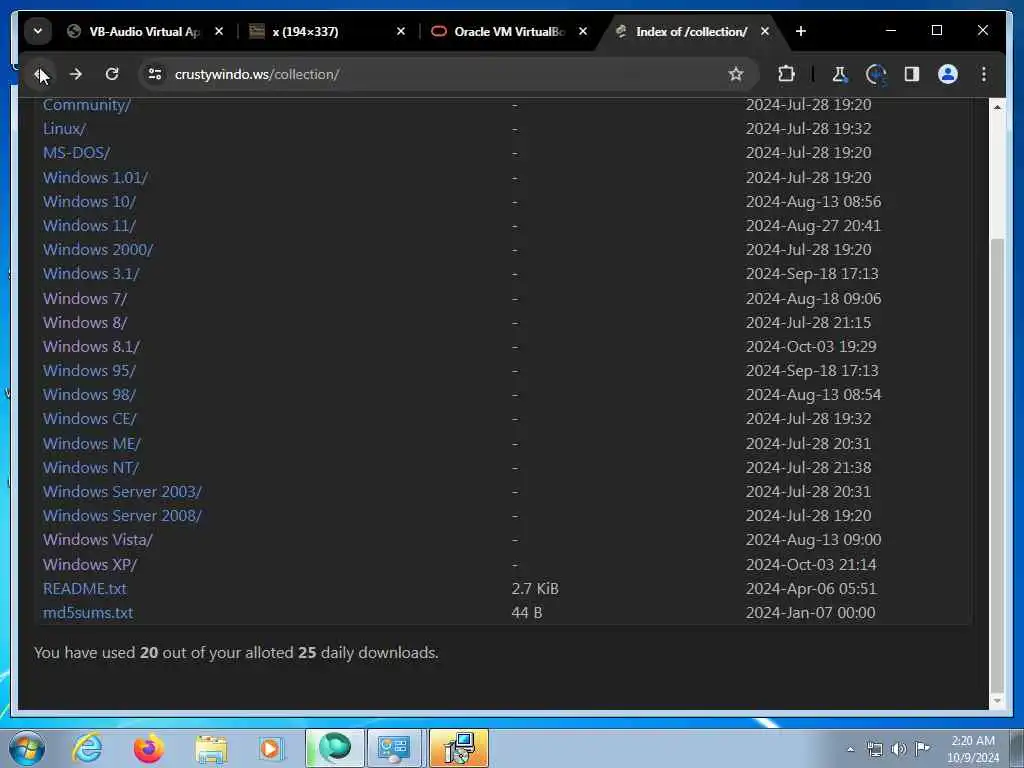This screenshot has width=1024, height=768.
Task: Open the Windows CE/ link
Action: coord(89,419)
